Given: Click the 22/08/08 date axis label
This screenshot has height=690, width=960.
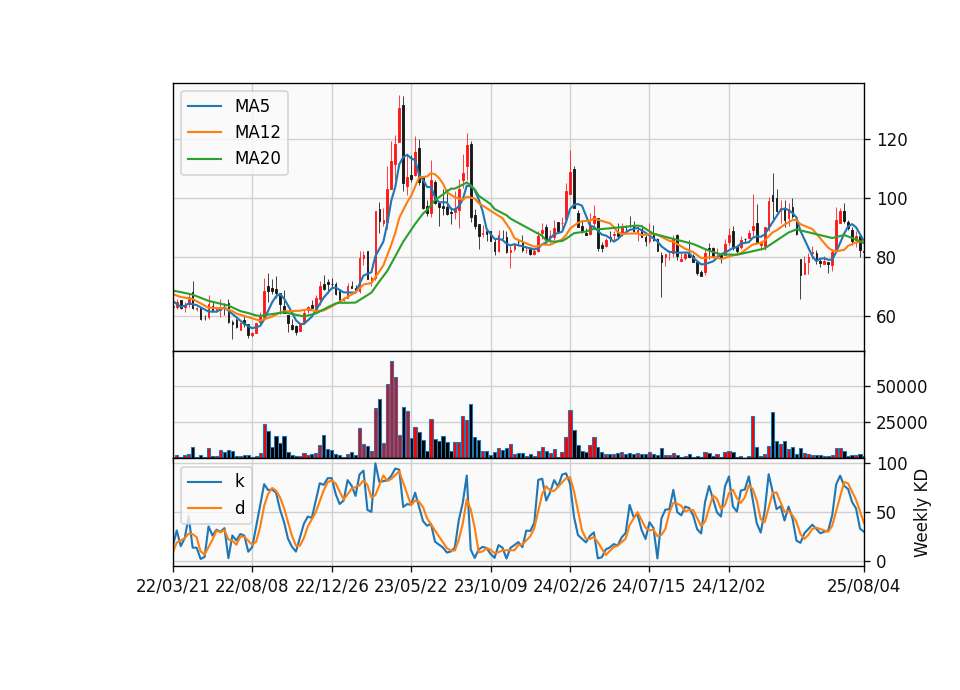Looking at the screenshot, I should click(x=252, y=586).
